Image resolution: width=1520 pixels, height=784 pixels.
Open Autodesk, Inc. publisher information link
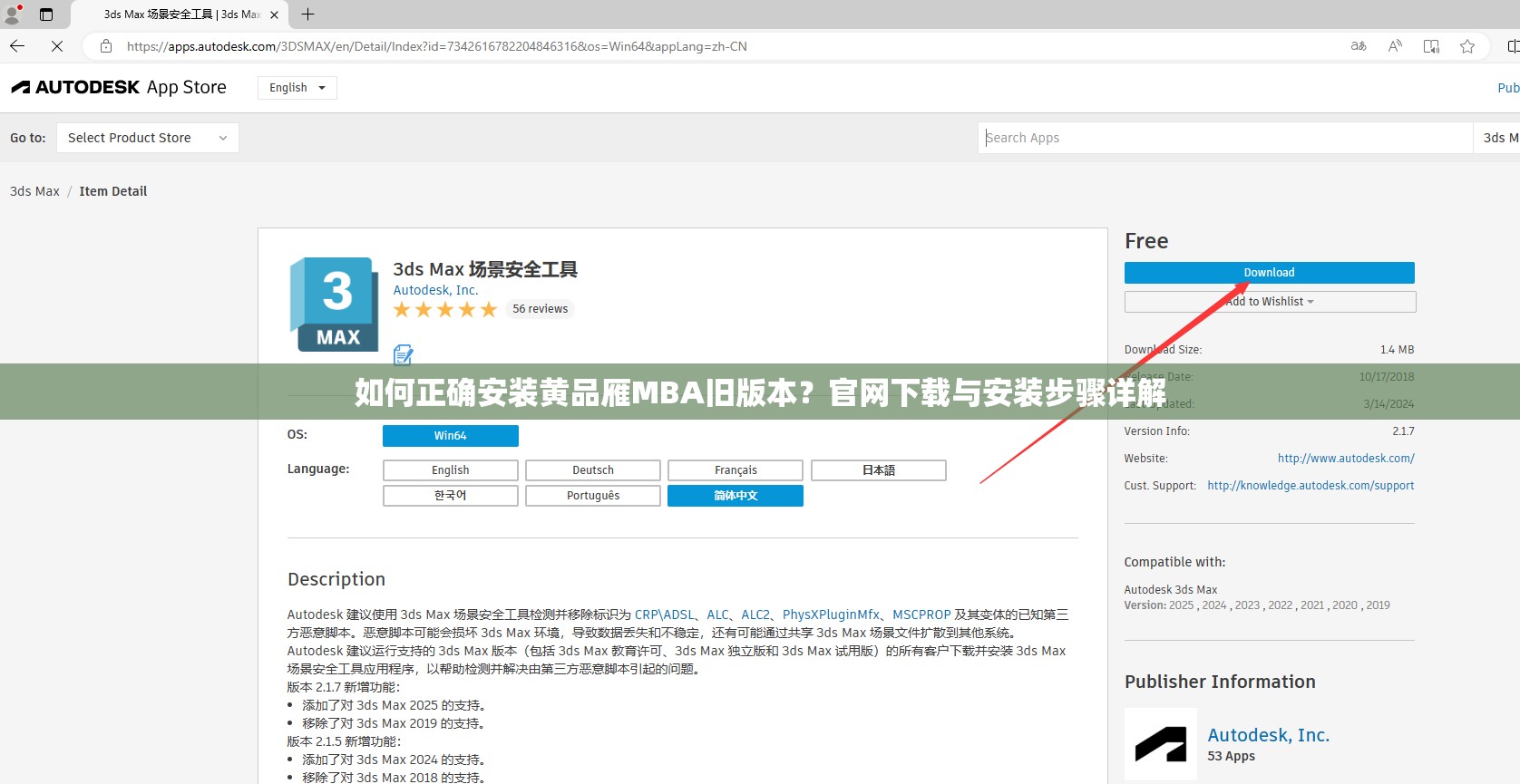[x=1268, y=735]
